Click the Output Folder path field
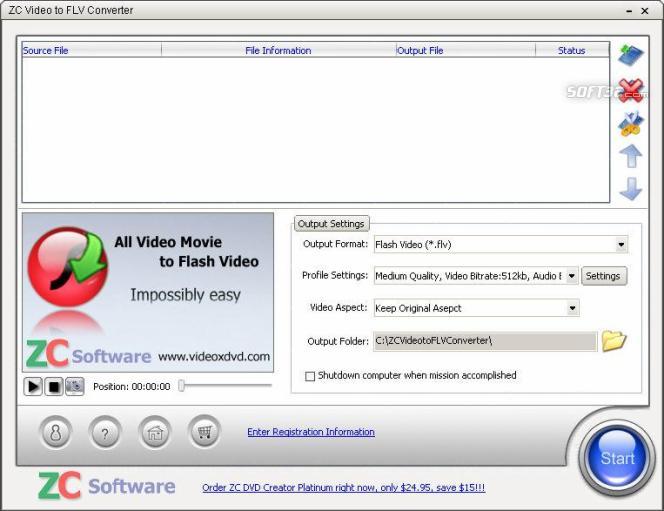Viewport: 664px width, 511px height. click(485, 341)
